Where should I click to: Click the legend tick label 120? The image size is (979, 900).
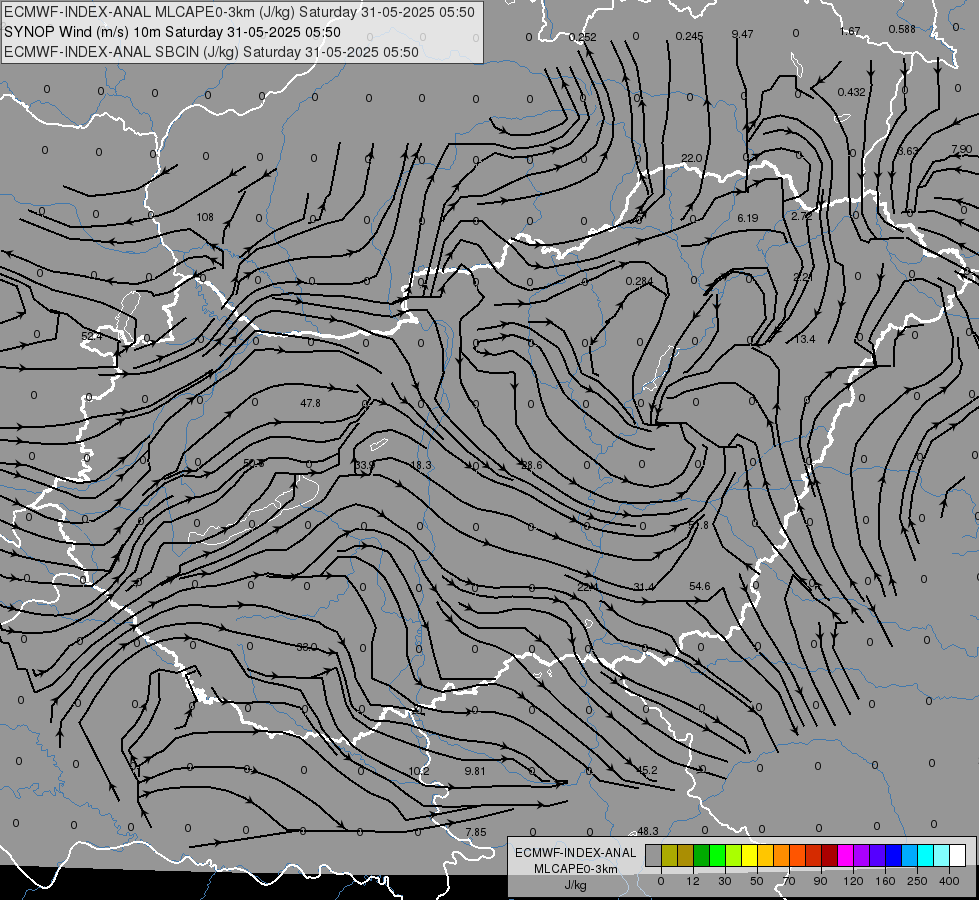(853, 881)
